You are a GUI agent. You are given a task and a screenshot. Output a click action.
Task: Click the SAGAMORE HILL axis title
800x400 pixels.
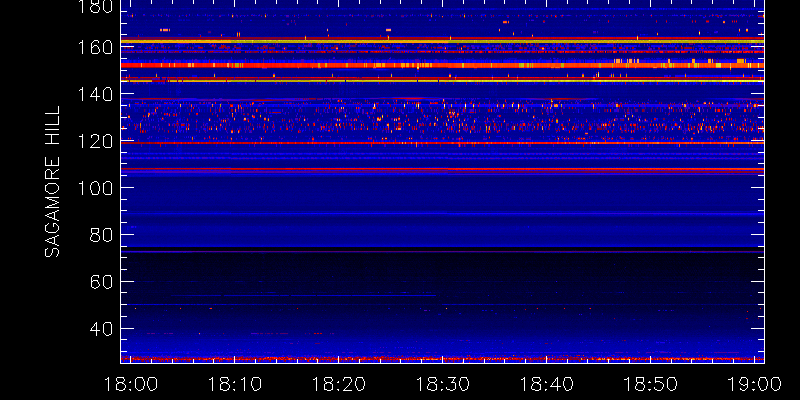pyautogui.click(x=52, y=182)
